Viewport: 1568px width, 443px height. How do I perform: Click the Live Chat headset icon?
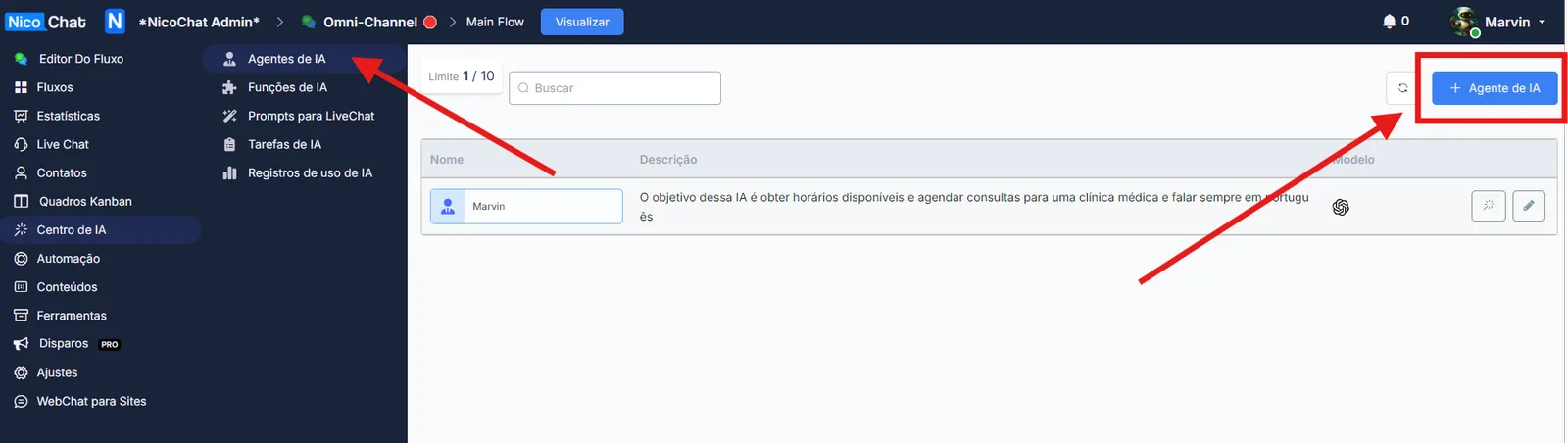click(22, 144)
